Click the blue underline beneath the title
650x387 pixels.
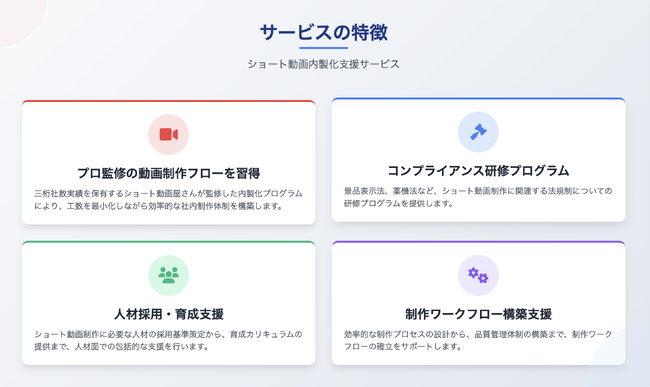(x=324, y=48)
